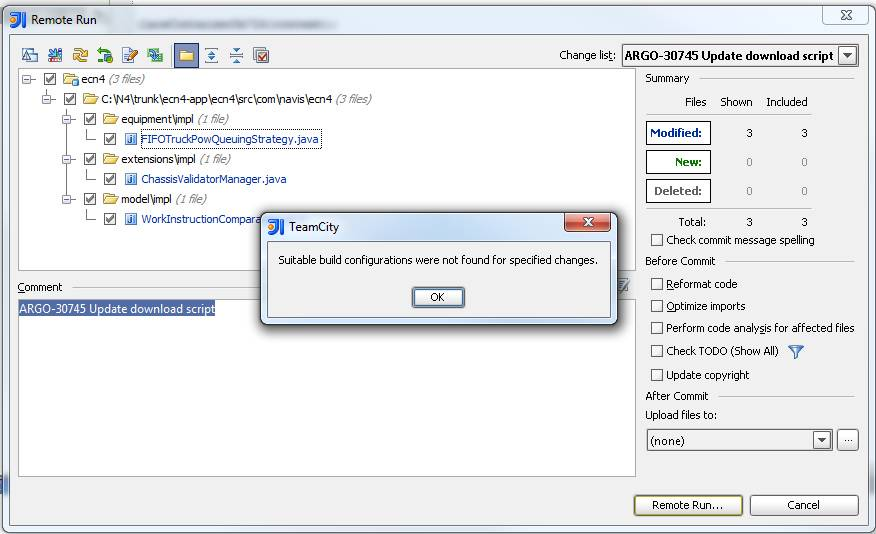Click the green sheets toolbar icon

(155, 55)
